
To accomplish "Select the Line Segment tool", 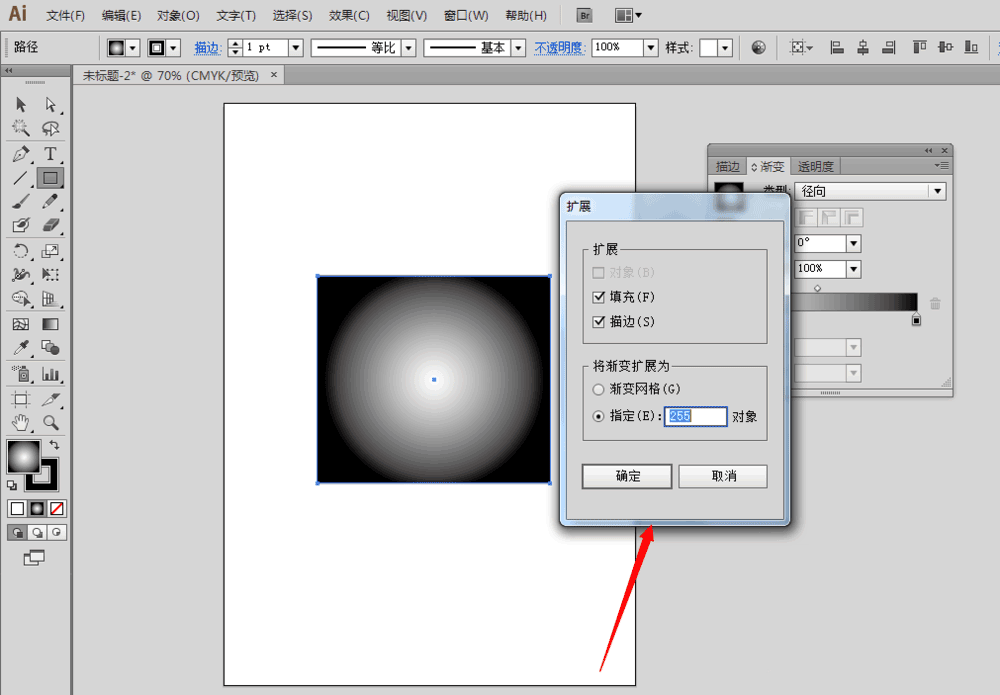I will point(20,178).
